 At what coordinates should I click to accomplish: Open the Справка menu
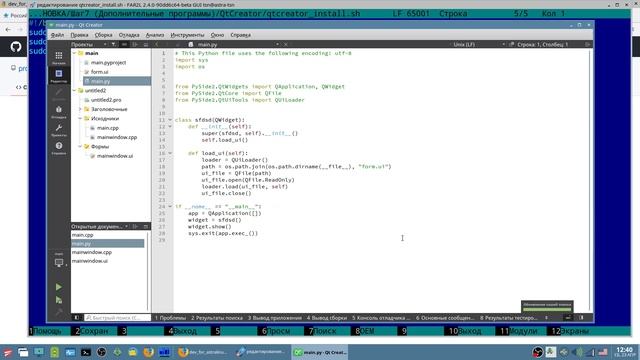tap(240, 35)
